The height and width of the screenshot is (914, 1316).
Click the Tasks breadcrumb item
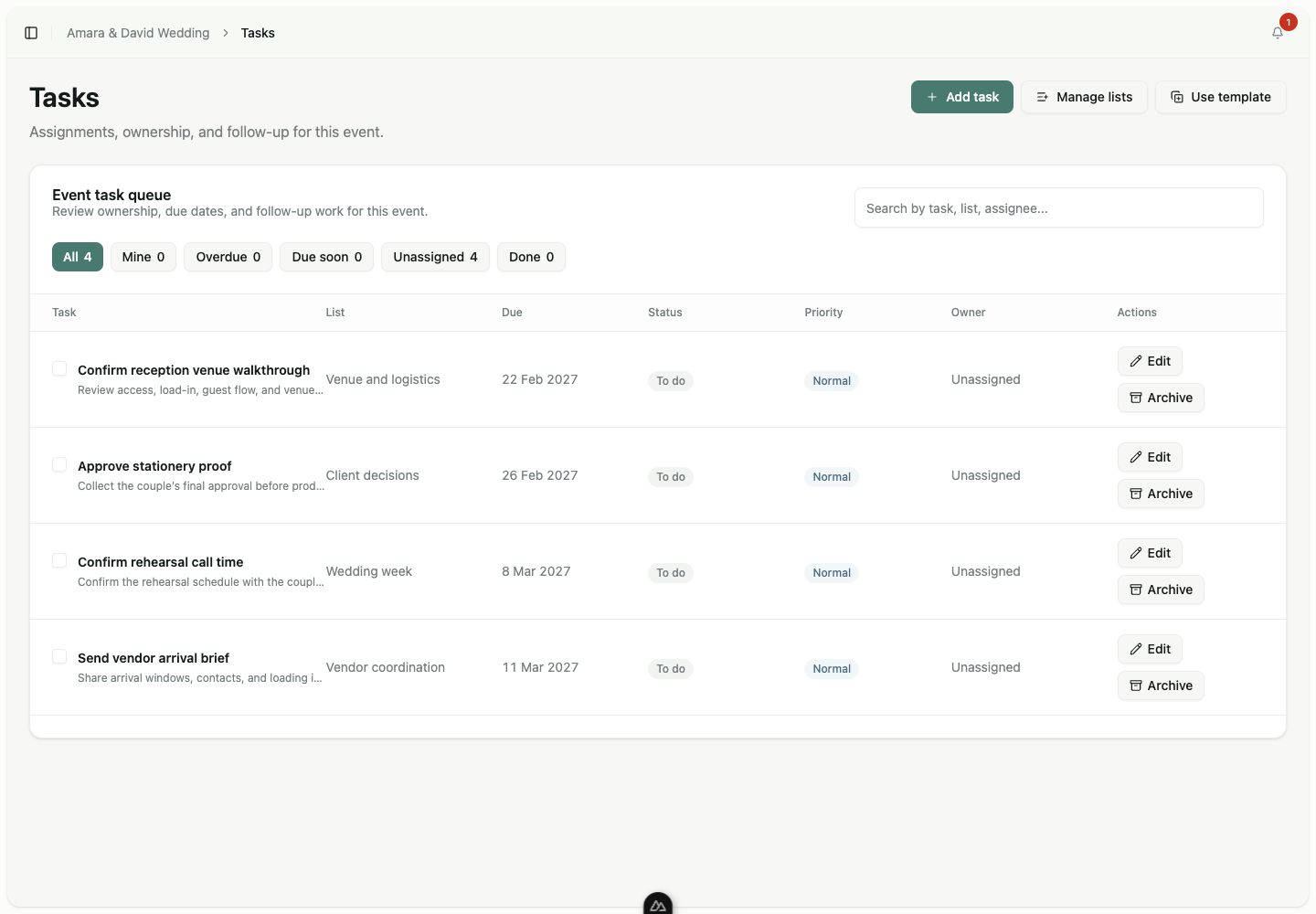click(x=258, y=33)
